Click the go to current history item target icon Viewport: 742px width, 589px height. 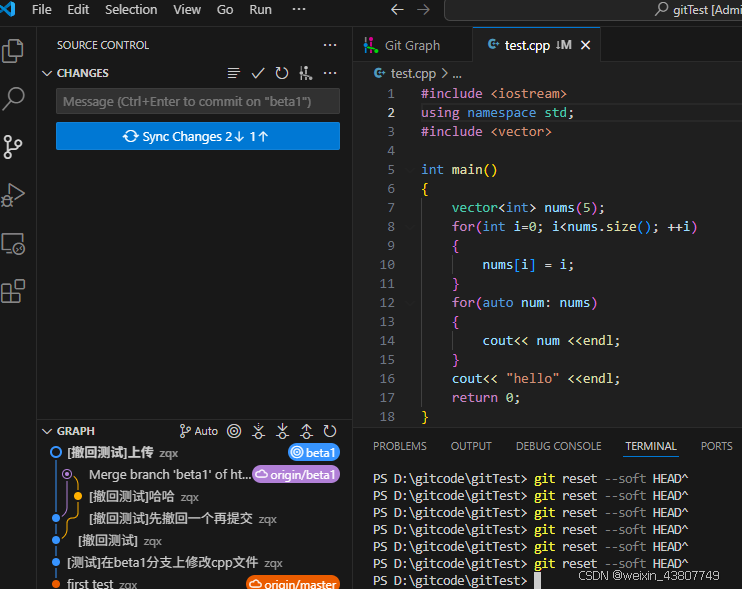click(234, 431)
